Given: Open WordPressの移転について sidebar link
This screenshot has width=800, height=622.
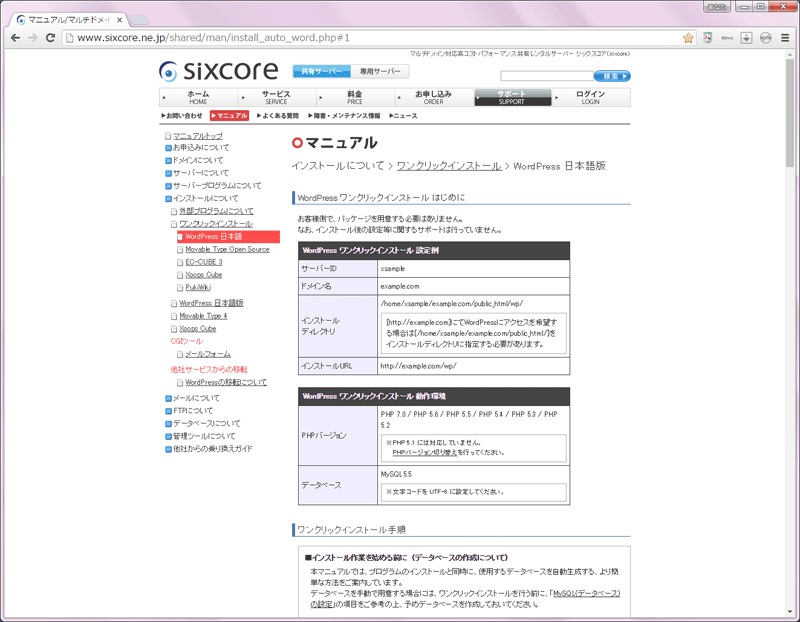Looking at the screenshot, I should click(226, 382).
